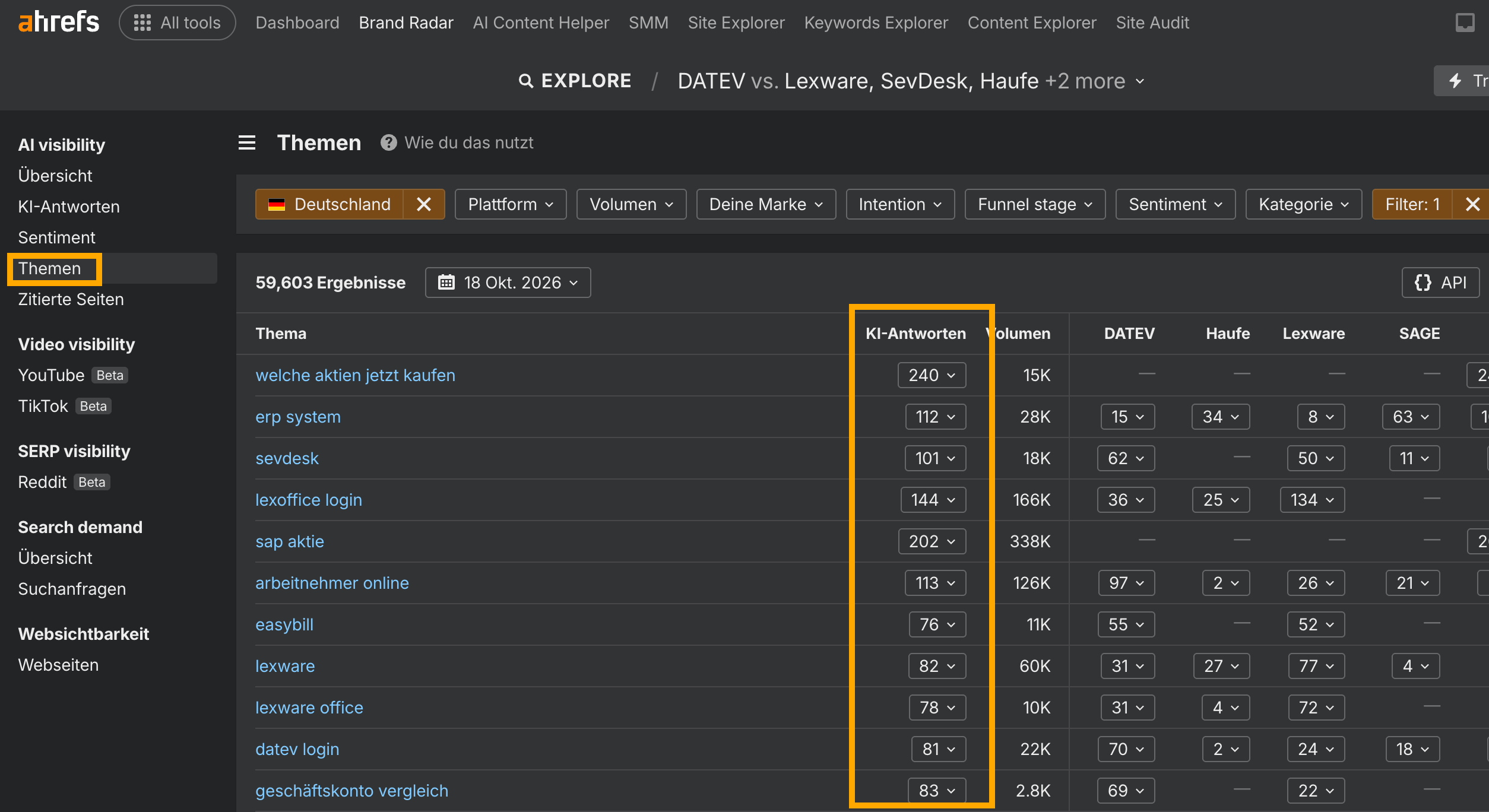Open the Sentiment filter dropdown

pyautogui.click(x=1176, y=204)
